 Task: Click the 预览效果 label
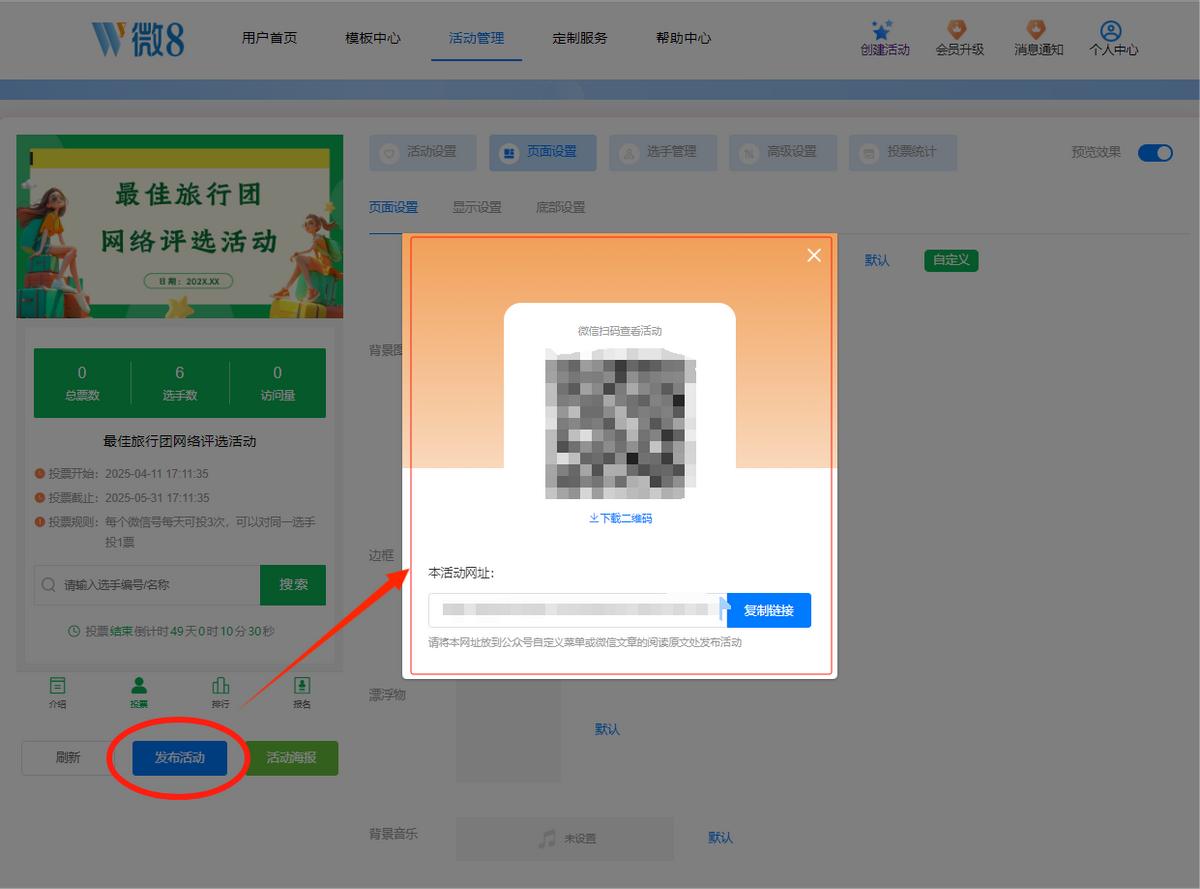pyautogui.click(x=1096, y=152)
